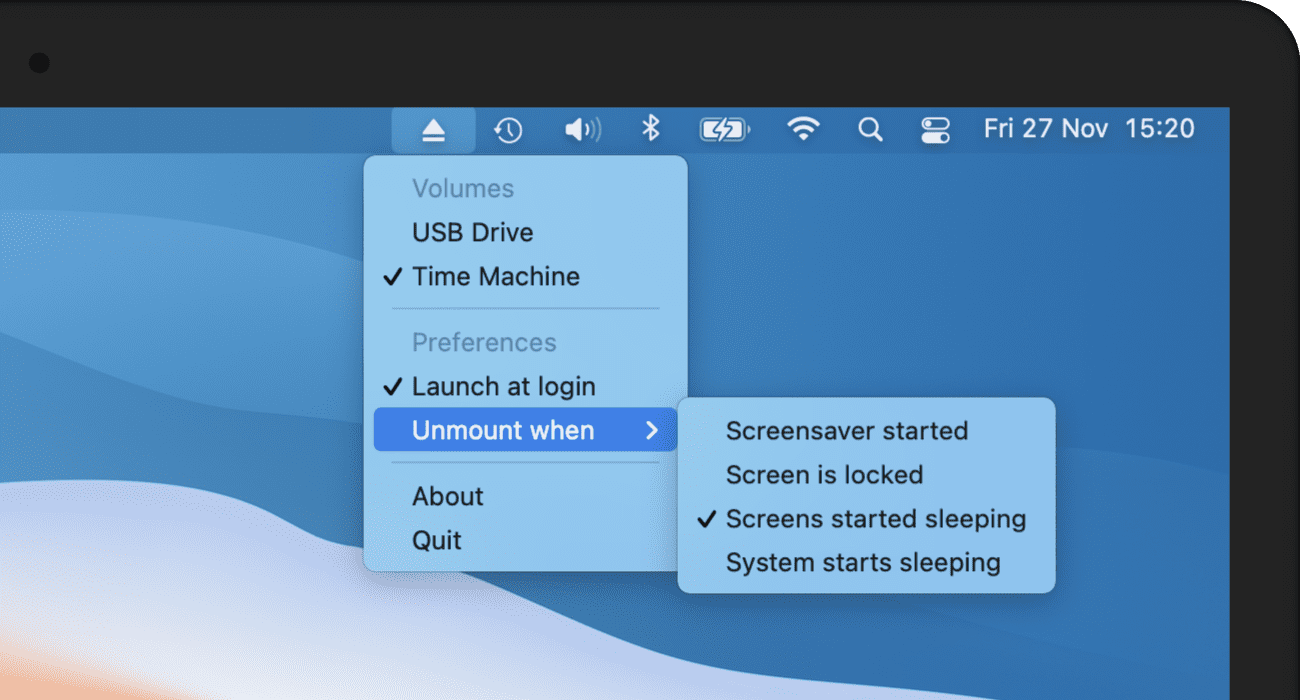This screenshot has width=1300, height=700.
Task: Uncheck Screens started sleeping
Action: [874, 518]
